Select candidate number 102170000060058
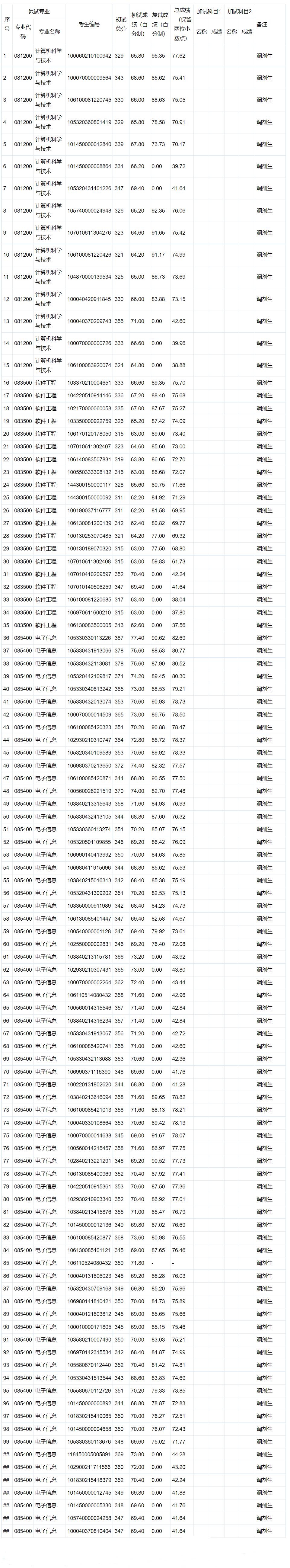 click(89, 409)
